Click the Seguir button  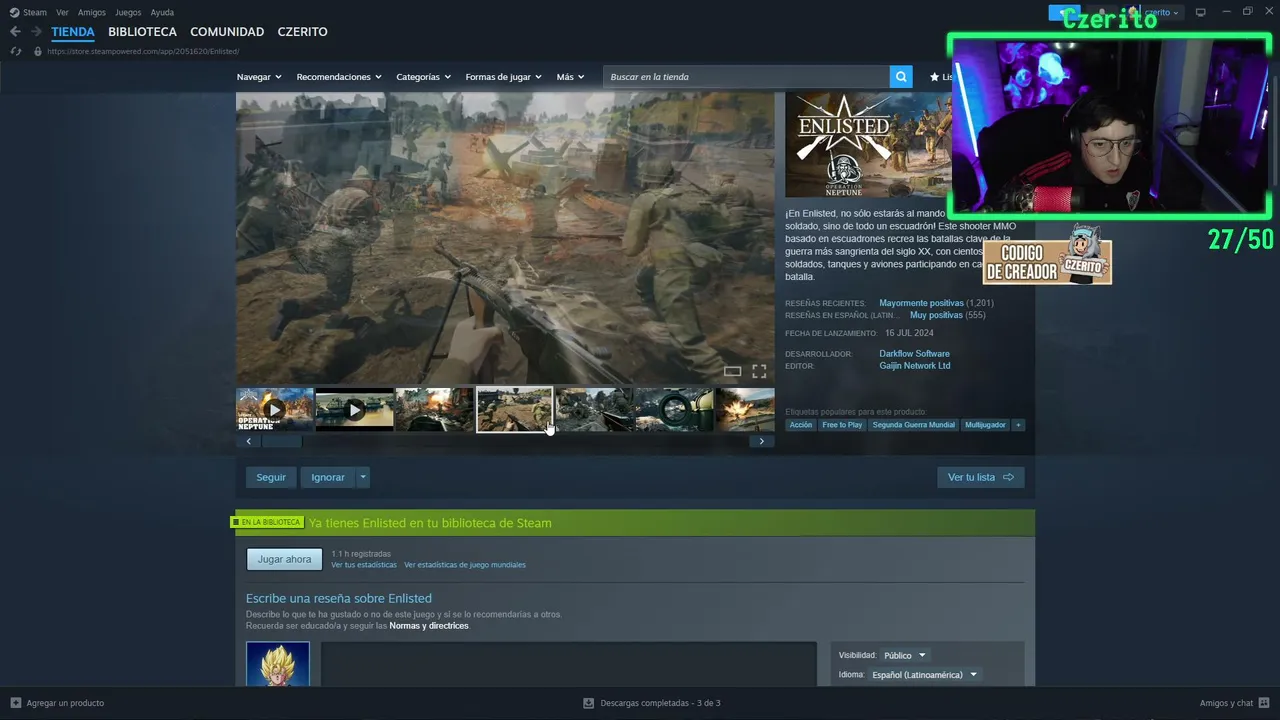271,477
